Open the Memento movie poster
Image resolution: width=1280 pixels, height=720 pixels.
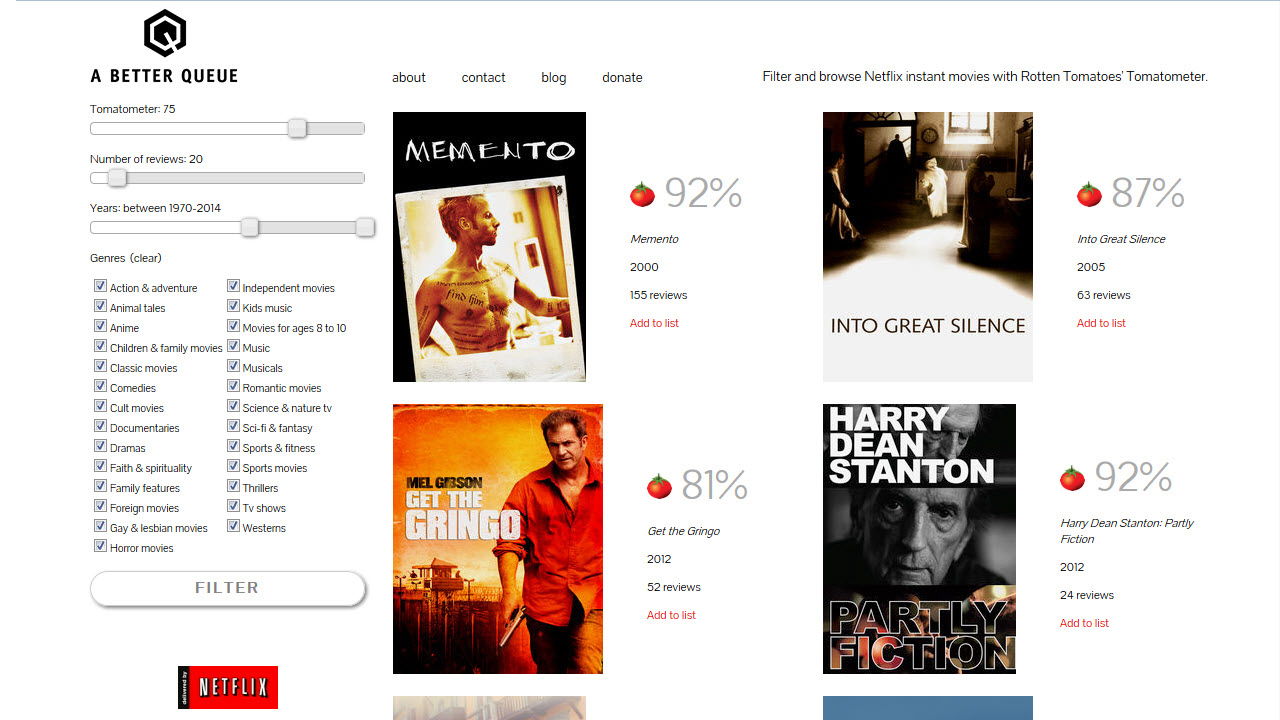tap(489, 247)
